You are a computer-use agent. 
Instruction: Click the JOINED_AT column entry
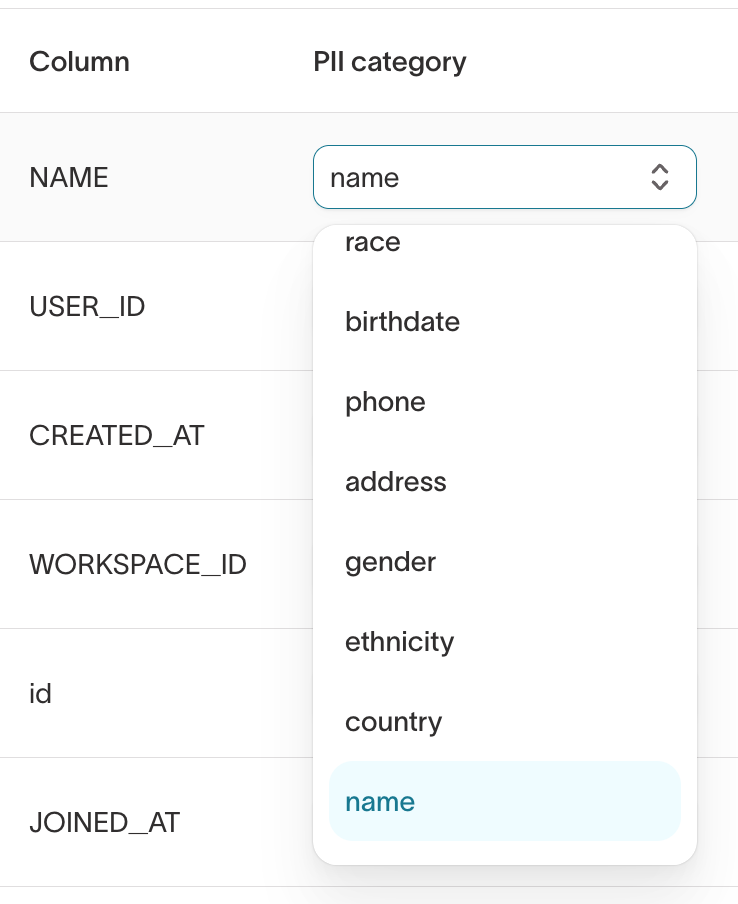click(104, 823)
